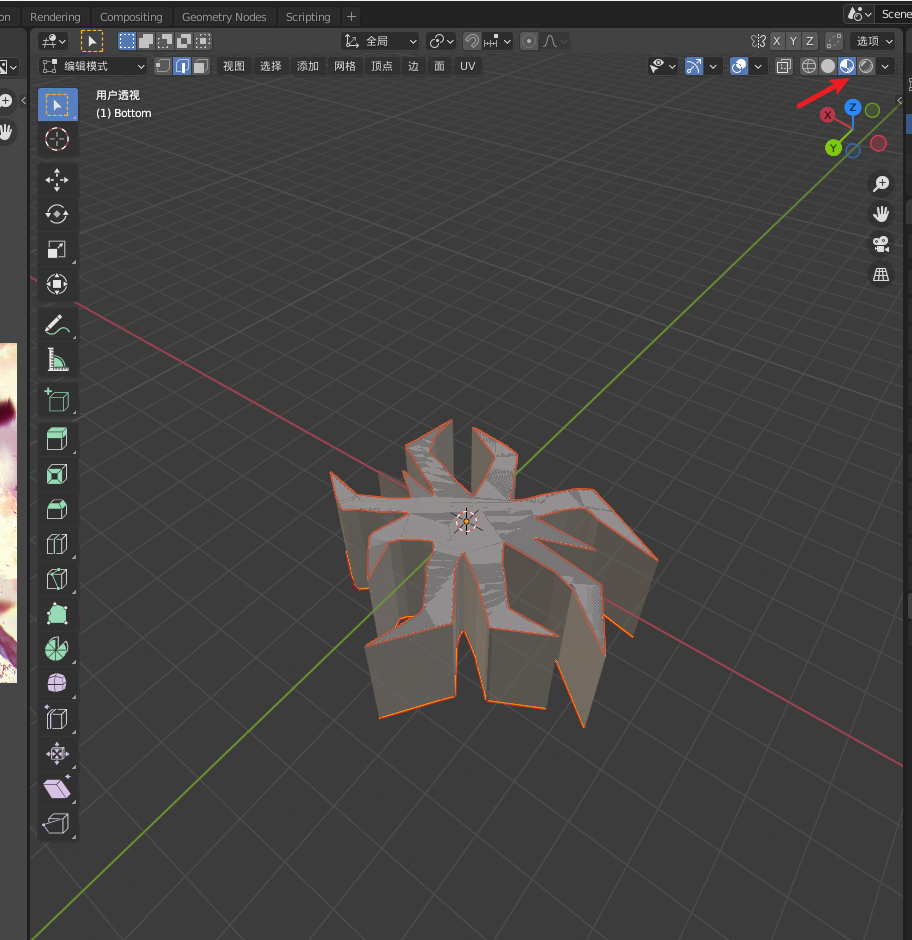
Task: Select the Rotate tool
Action: [x=58, y=215]
